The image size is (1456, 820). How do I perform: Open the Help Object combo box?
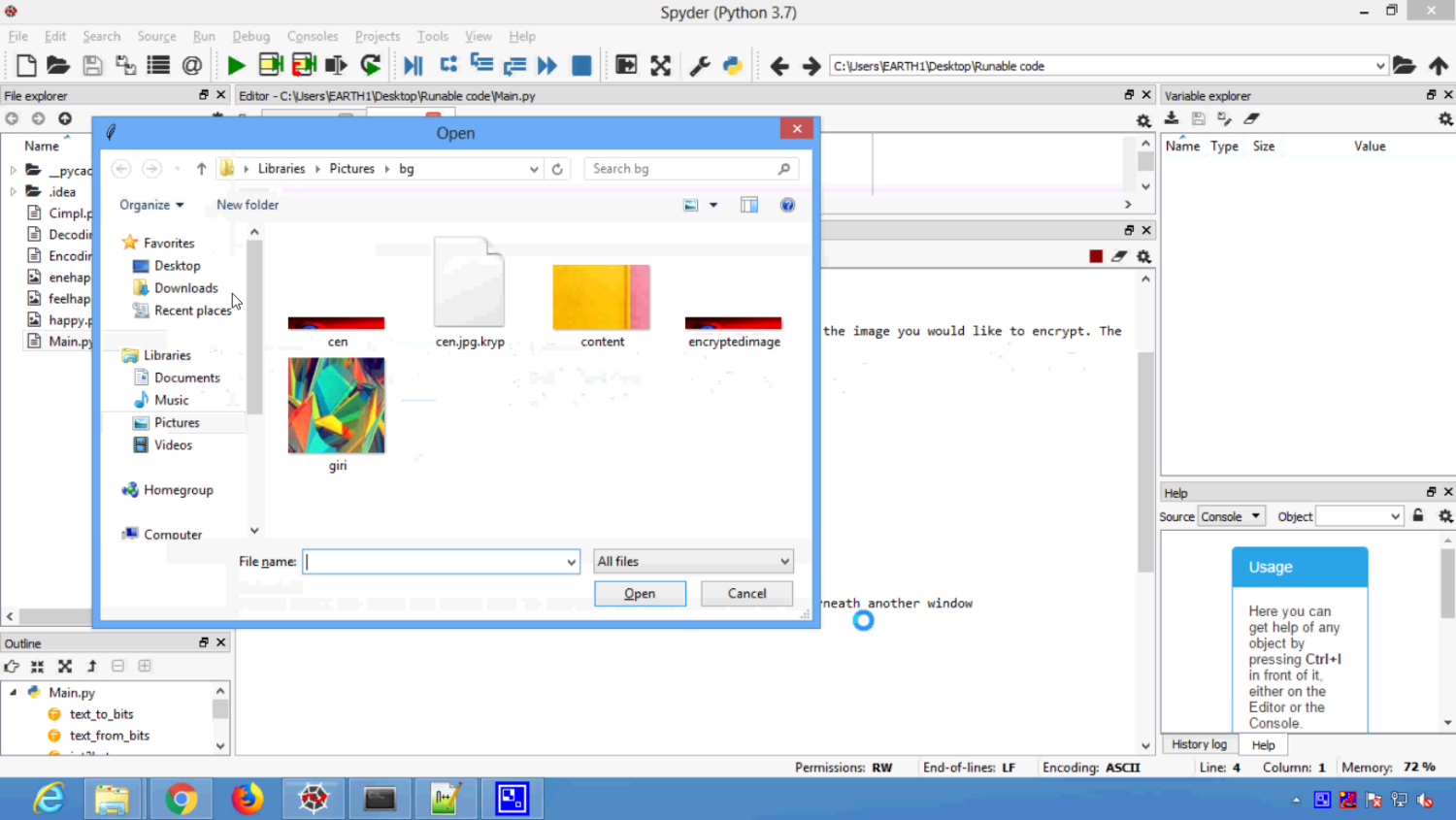tap(1359, 516)
